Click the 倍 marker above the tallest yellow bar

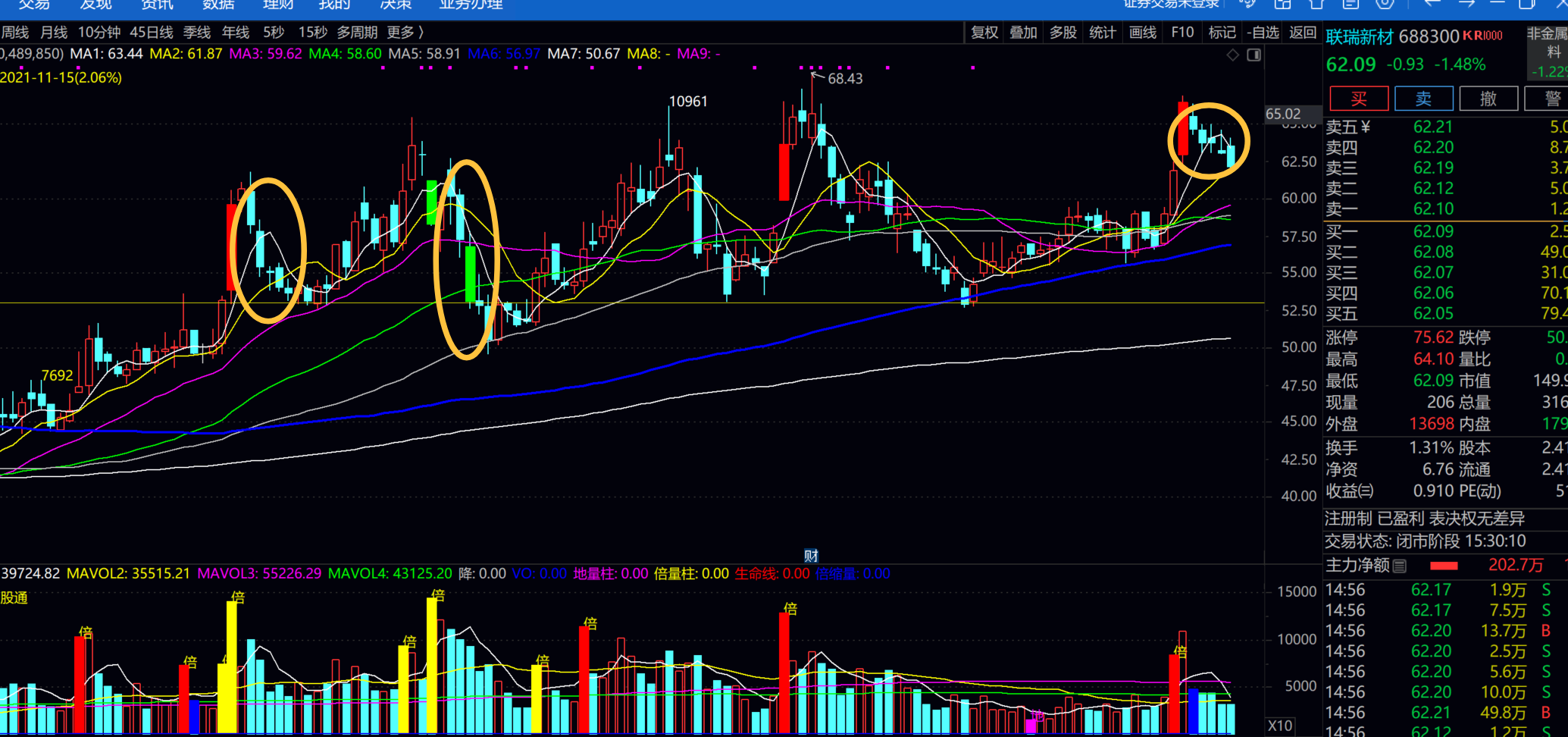click(x=437, y=595)
